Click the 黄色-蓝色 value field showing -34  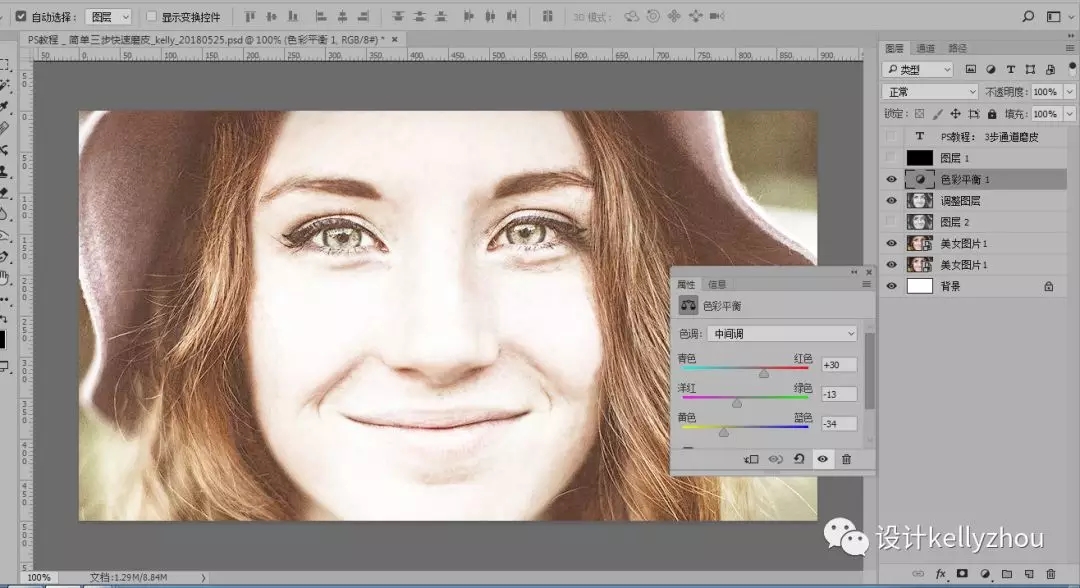click(838, 423)
